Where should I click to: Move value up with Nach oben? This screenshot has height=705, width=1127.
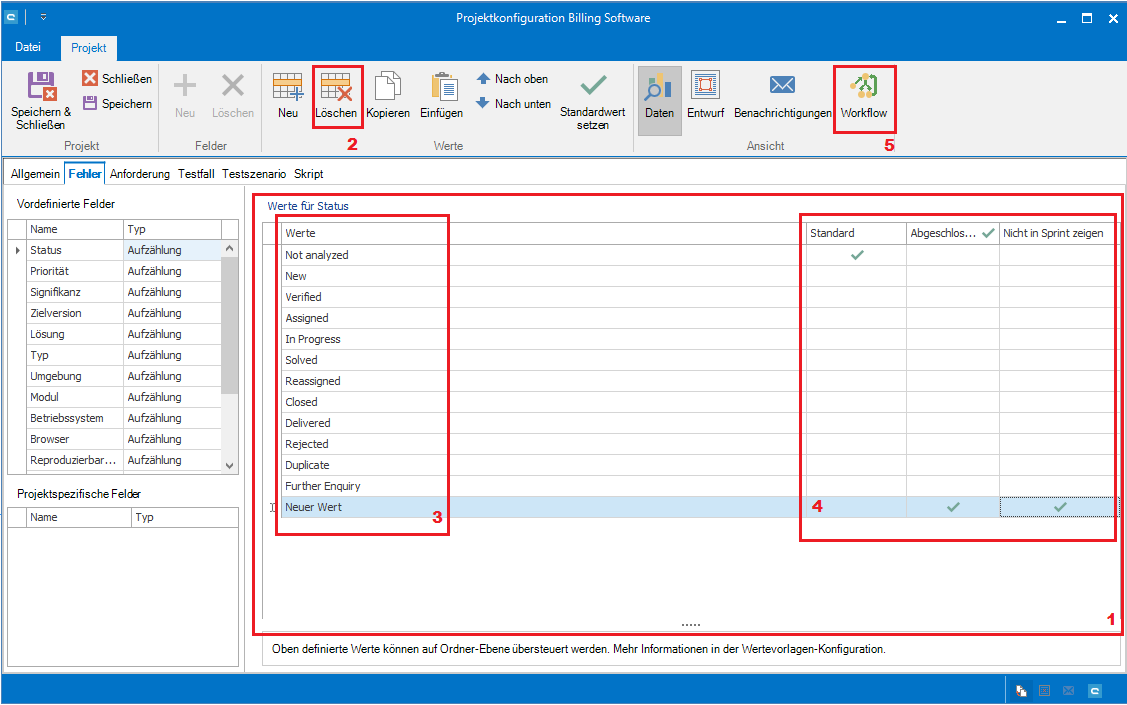[512, 79]
